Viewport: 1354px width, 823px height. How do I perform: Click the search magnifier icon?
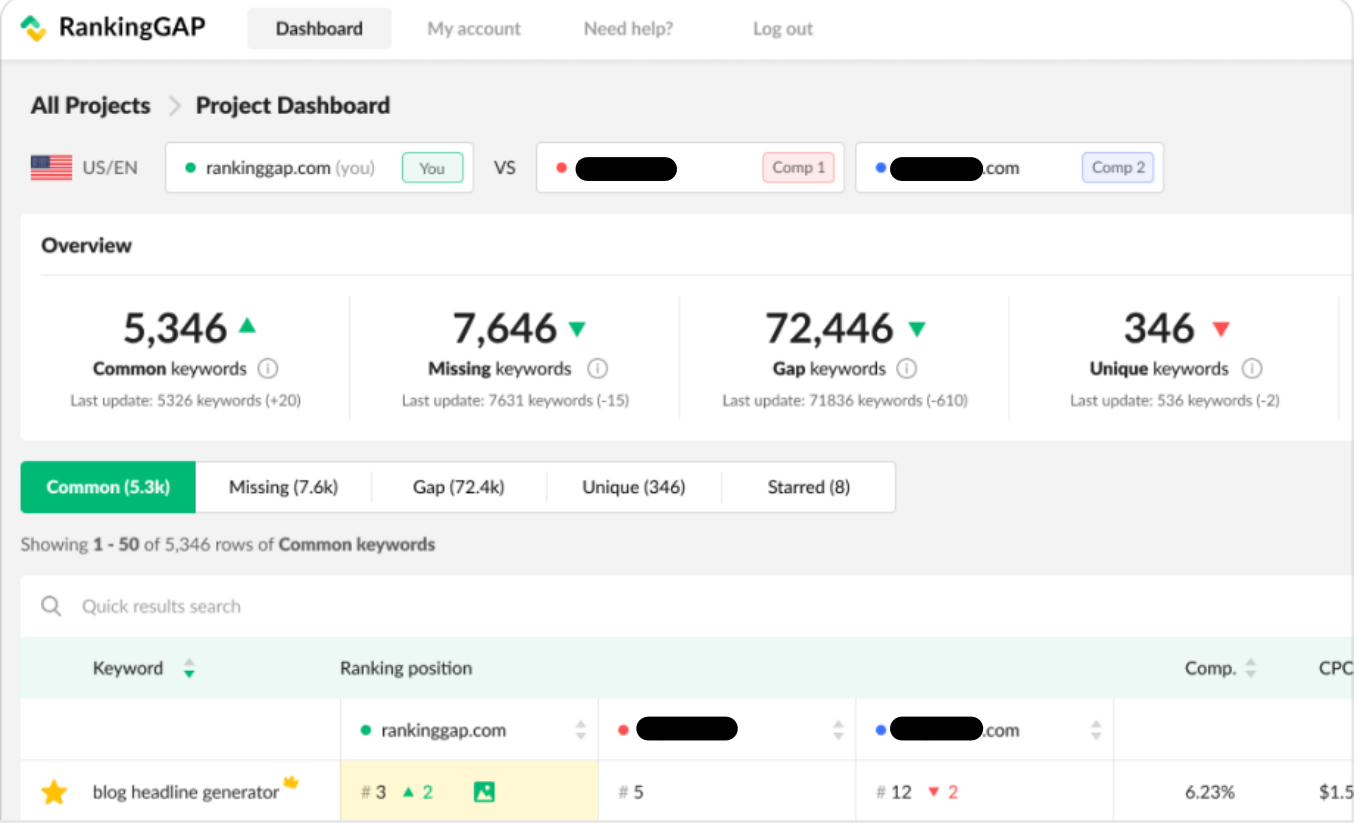pyautogui.click(x=51, y=606)
